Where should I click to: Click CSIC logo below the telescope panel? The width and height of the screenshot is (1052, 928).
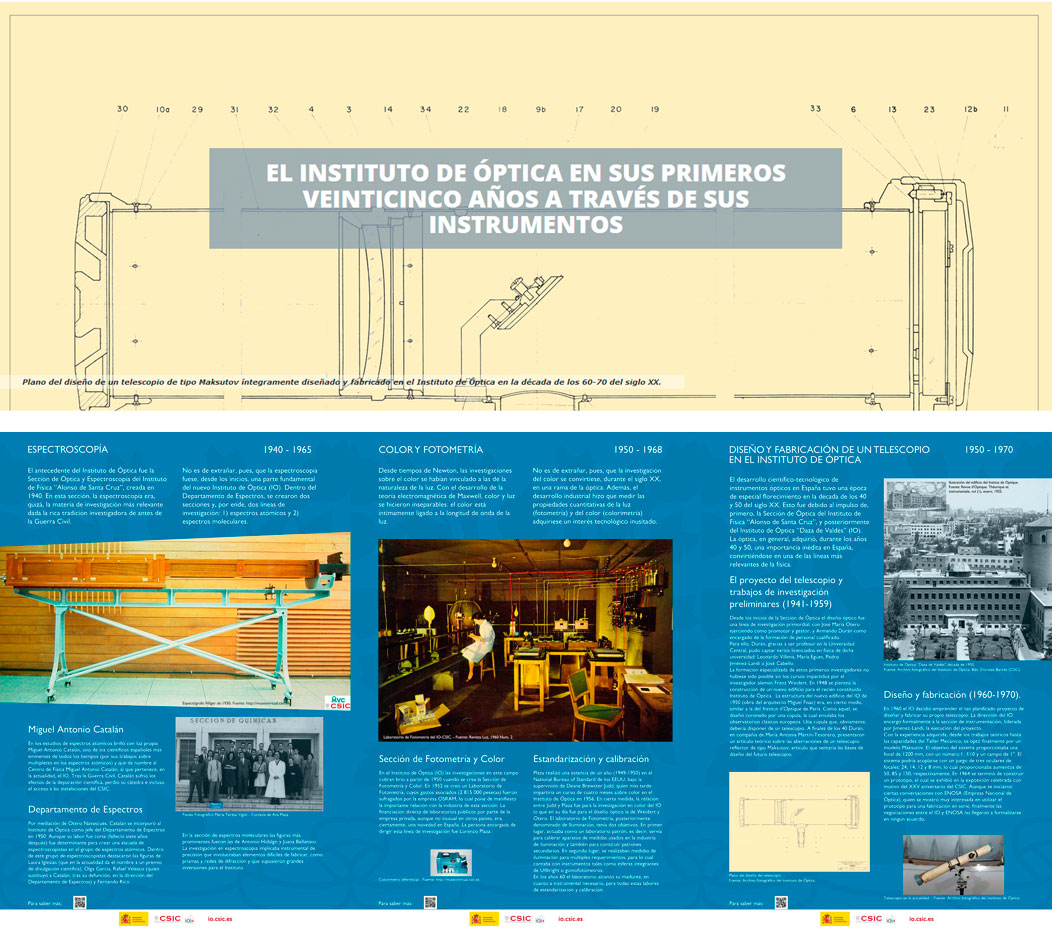click(870, 919)
